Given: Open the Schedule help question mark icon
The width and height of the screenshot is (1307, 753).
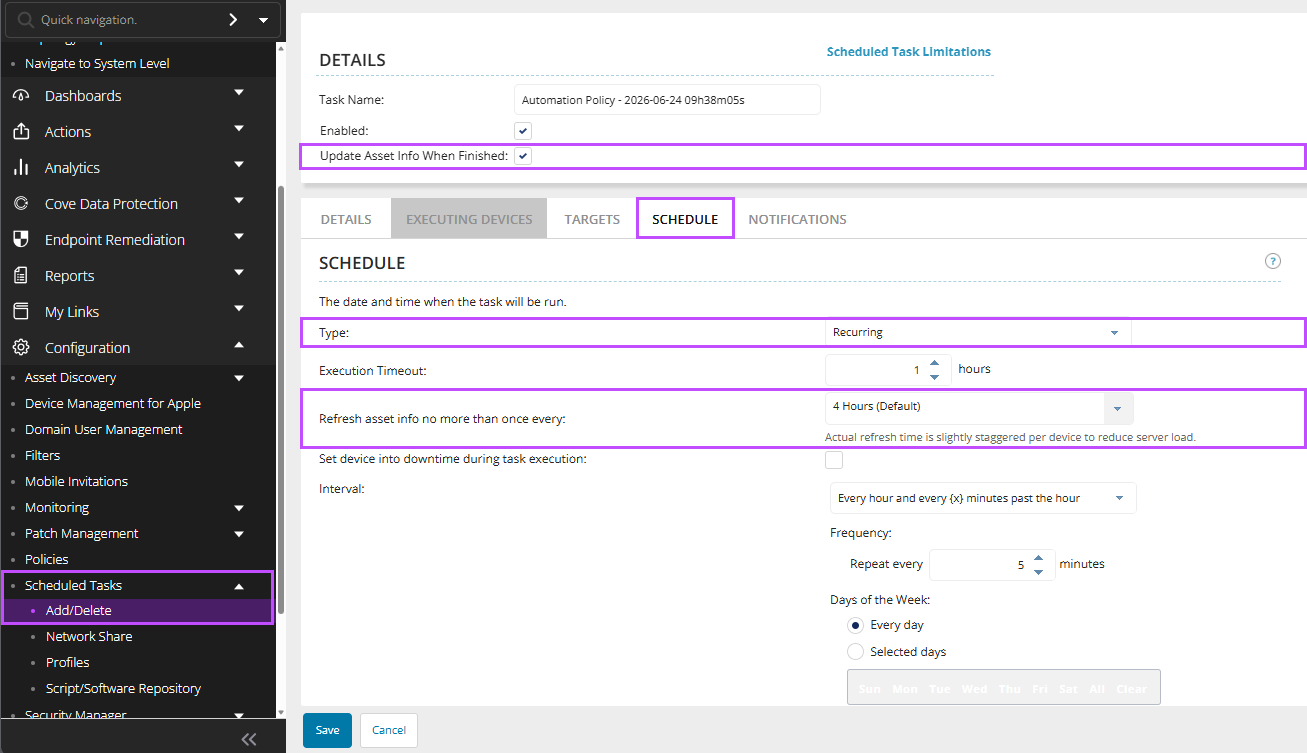Looking at the screenshot, I should 1273,261.
